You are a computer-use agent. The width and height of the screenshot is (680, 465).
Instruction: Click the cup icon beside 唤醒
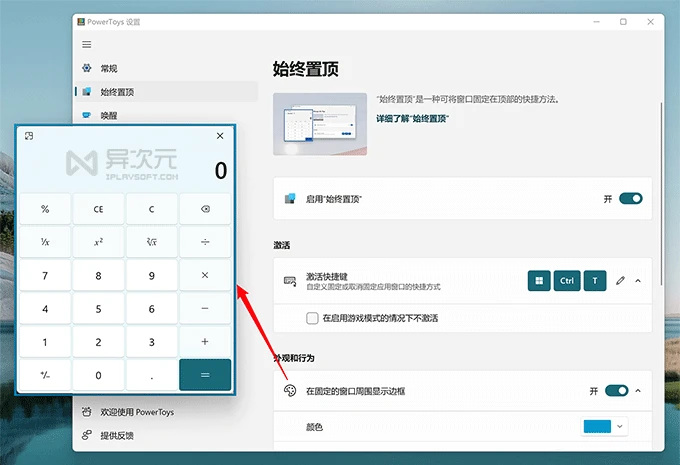click(87, 115)
